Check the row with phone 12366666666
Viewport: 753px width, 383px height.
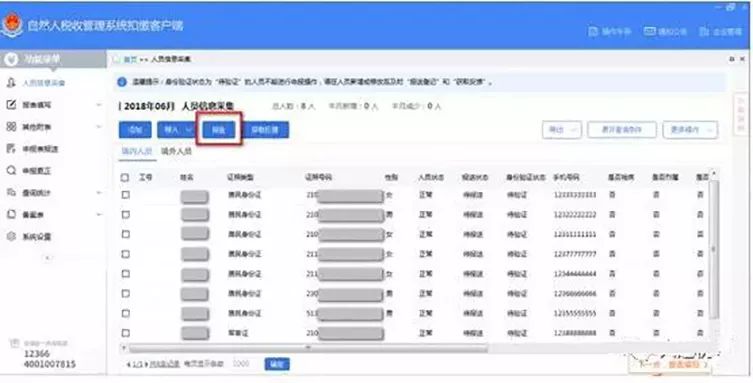coord(125,293)
